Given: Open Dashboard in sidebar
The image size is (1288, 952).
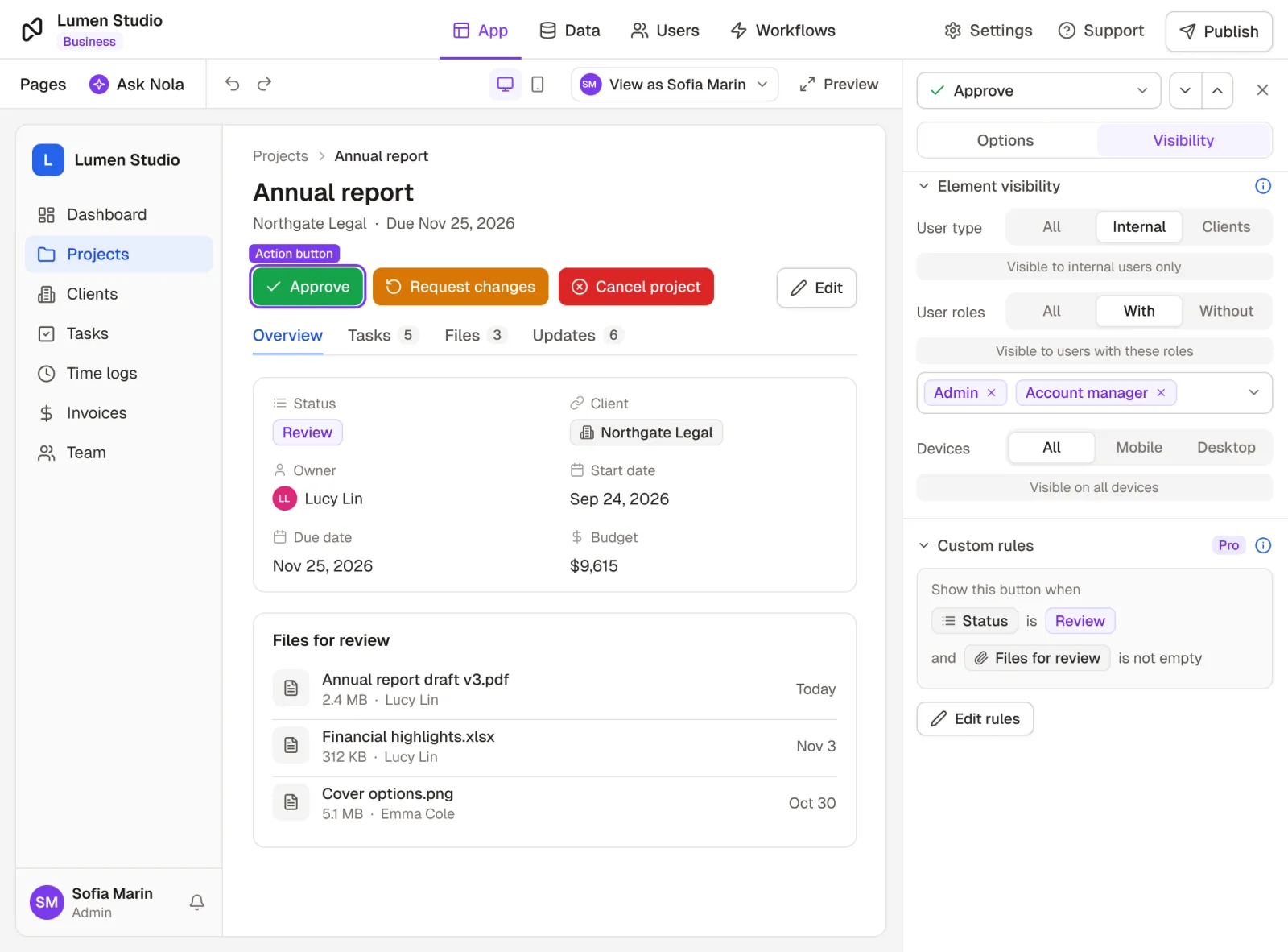Looking at the screenshot, I should pyautogui.click(x=119, y=215).
